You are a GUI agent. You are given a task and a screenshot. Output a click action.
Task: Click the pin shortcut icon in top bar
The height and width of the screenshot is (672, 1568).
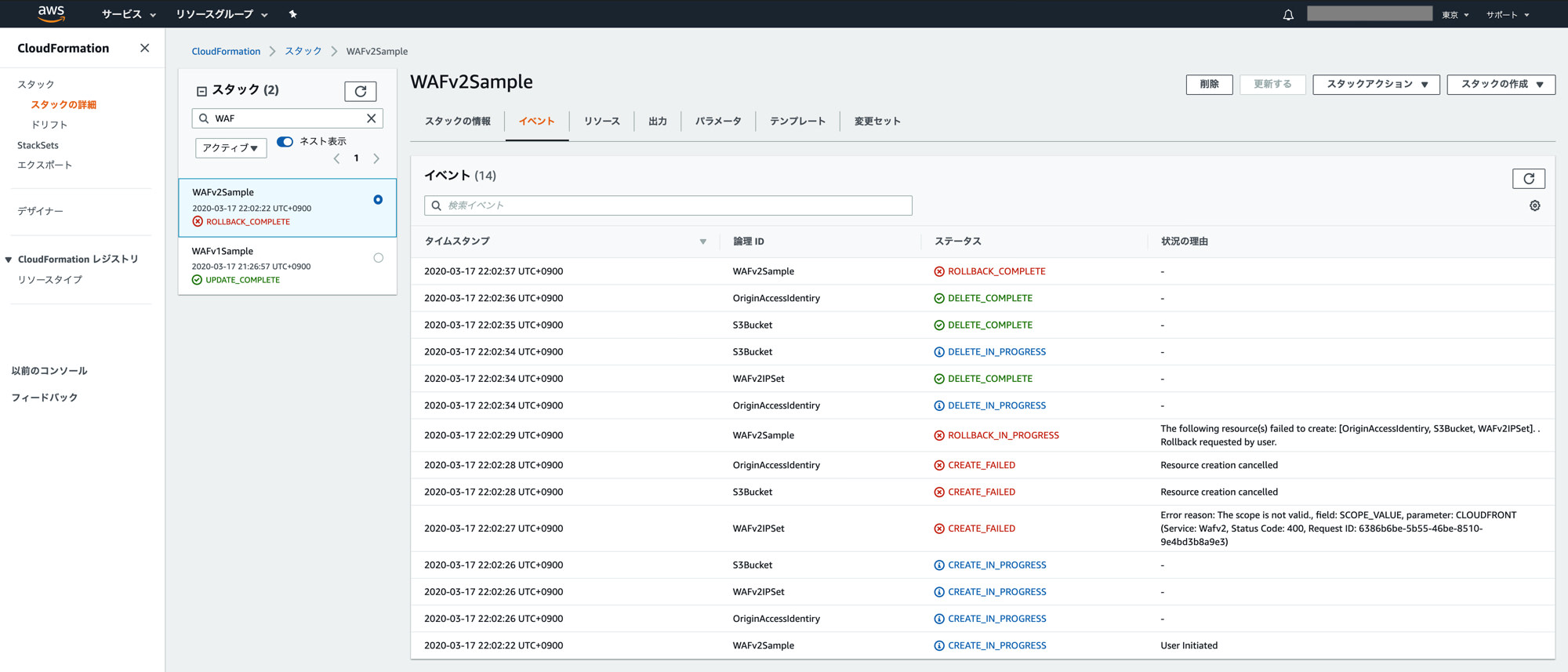[293, 14]
